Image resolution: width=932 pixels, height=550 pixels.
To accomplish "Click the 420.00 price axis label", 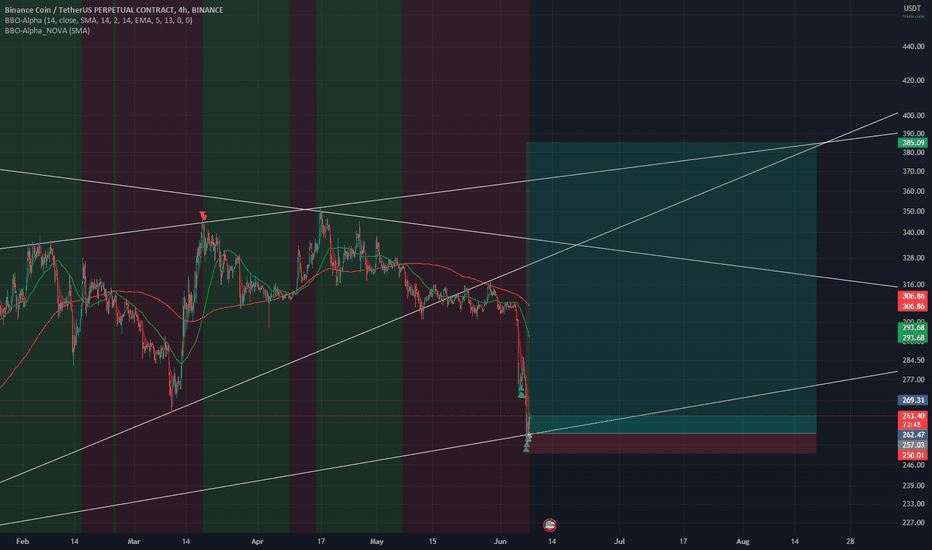I will tap(912, 80).
